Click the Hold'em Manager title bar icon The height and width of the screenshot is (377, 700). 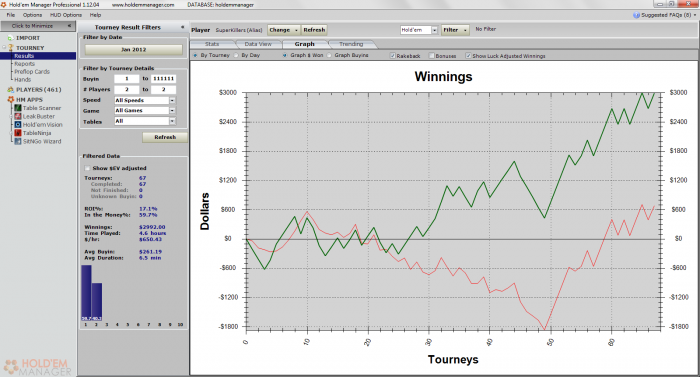click(4, 4)
